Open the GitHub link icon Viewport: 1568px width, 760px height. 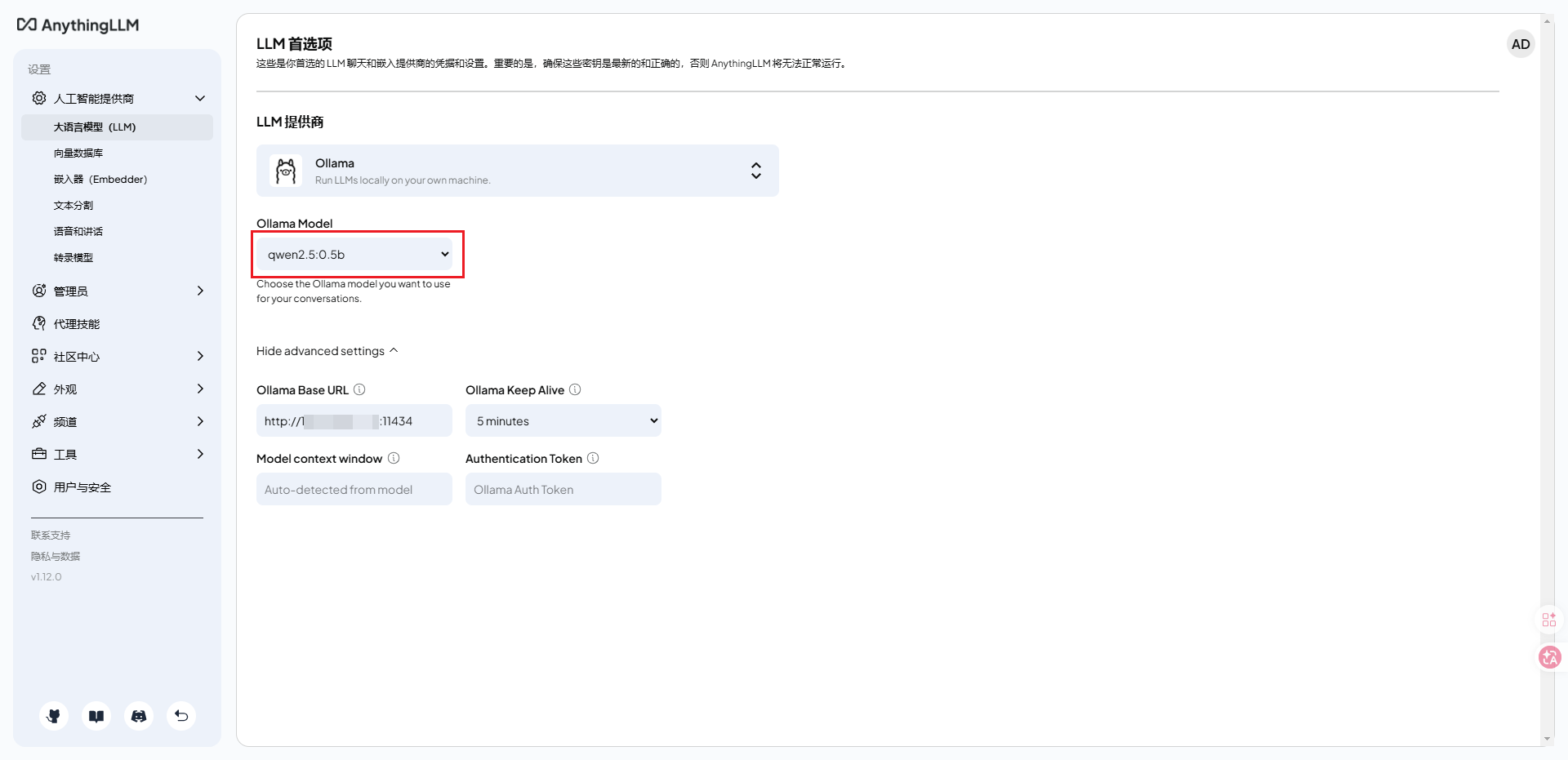54,716
